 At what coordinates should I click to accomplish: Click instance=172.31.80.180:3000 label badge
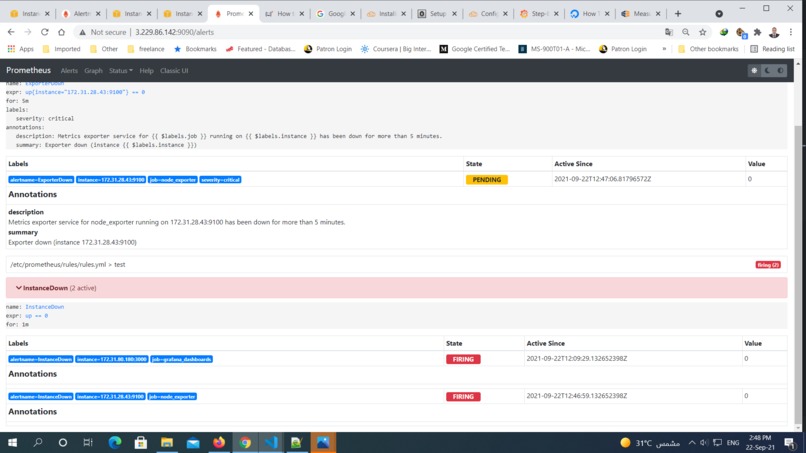[x=112, y=359]
